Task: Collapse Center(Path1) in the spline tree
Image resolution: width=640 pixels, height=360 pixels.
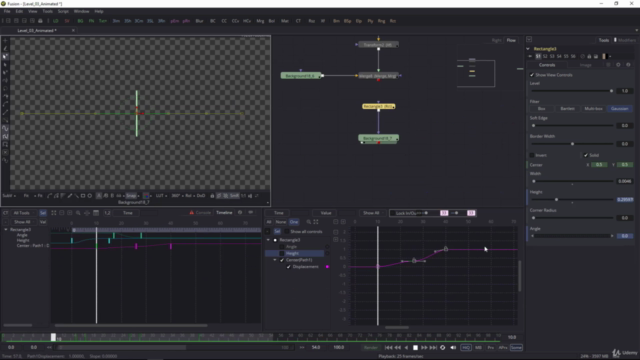Action: point(275,260)
